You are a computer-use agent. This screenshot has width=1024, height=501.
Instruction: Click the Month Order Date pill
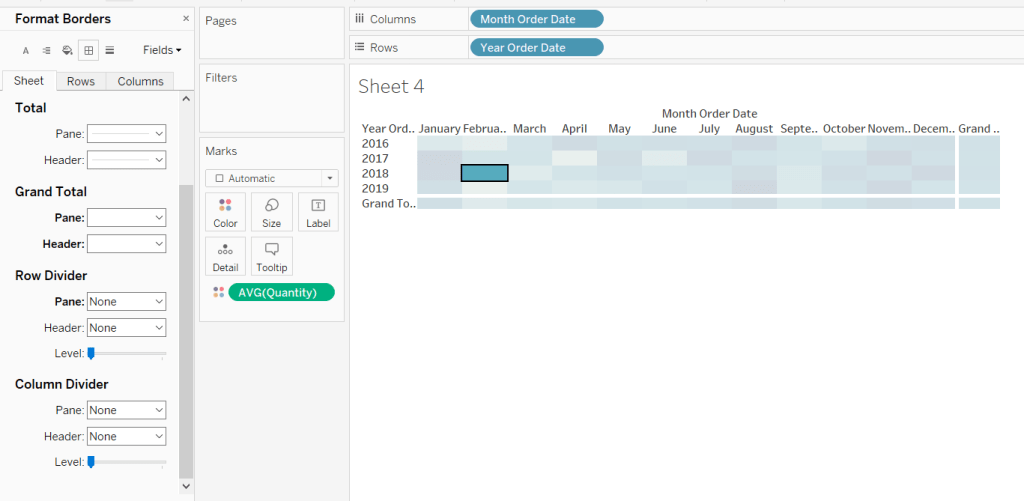coord(536,19)
